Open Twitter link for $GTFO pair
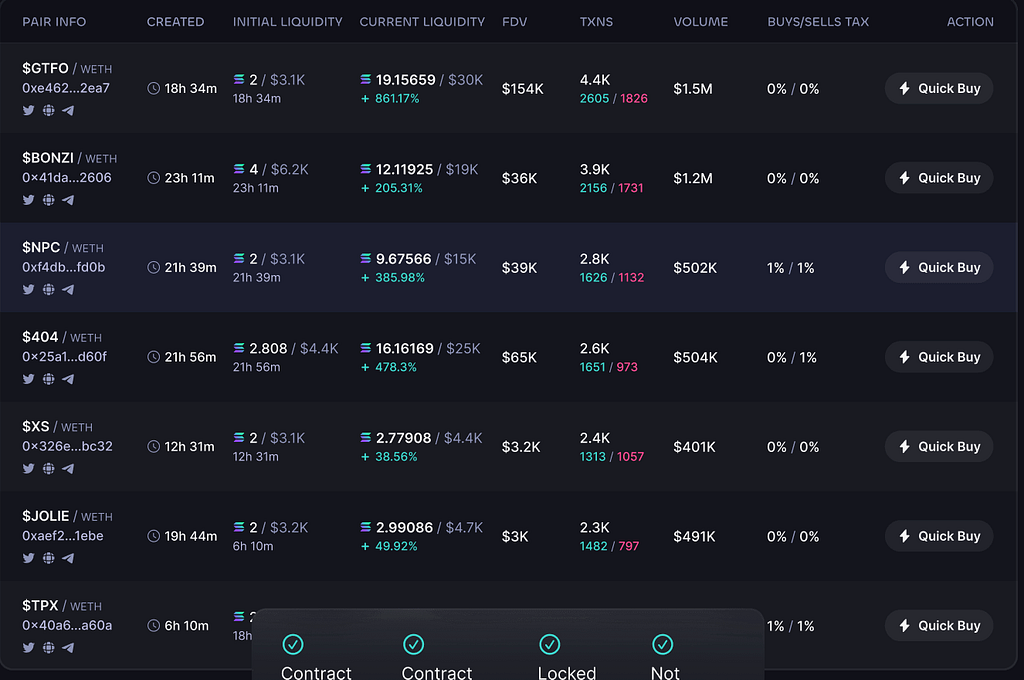Screen dimensions: 1024x680 pyautogui.click(x=28, y=110)
